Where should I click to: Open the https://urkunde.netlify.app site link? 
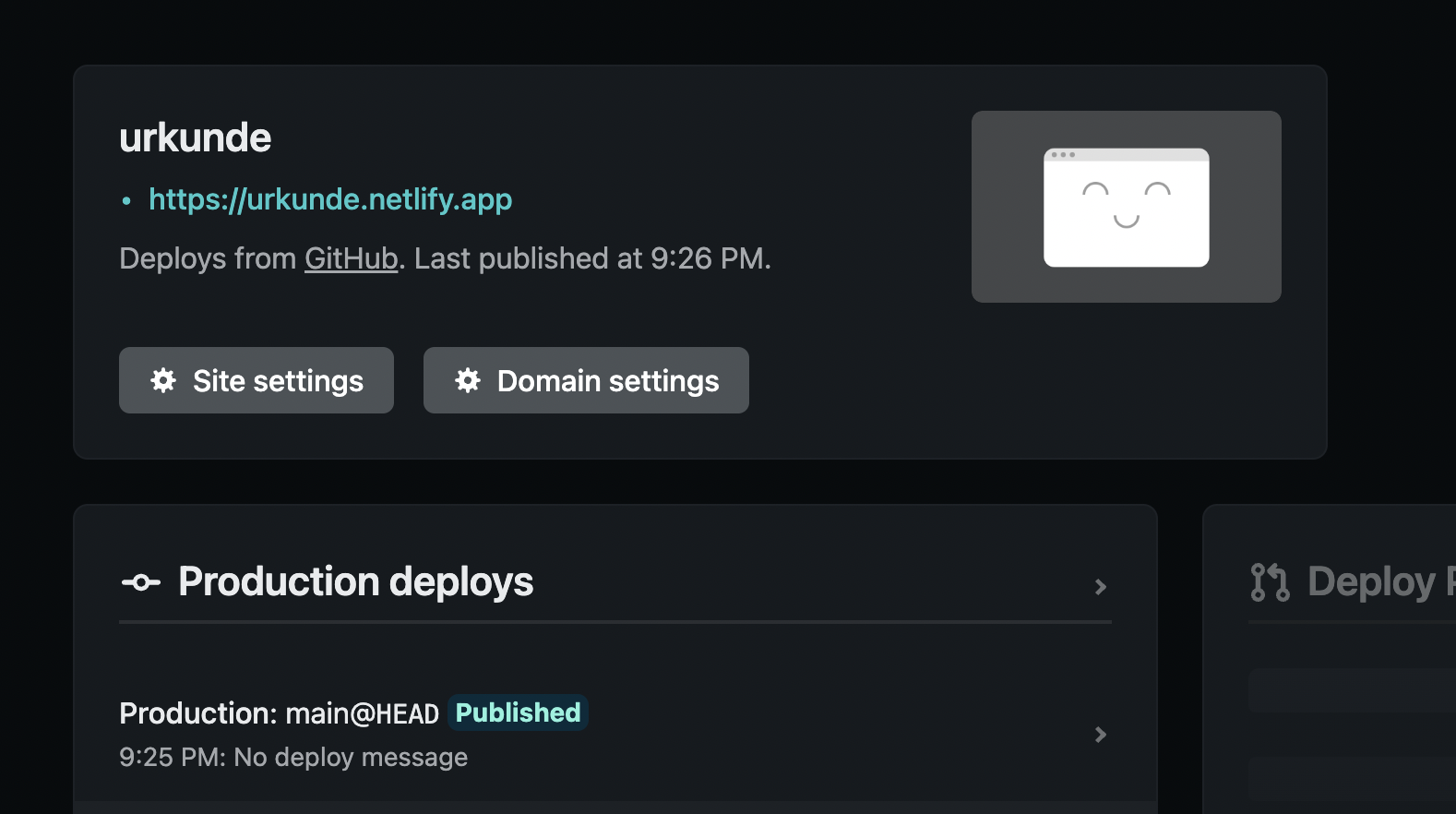[x=330, y=199]
